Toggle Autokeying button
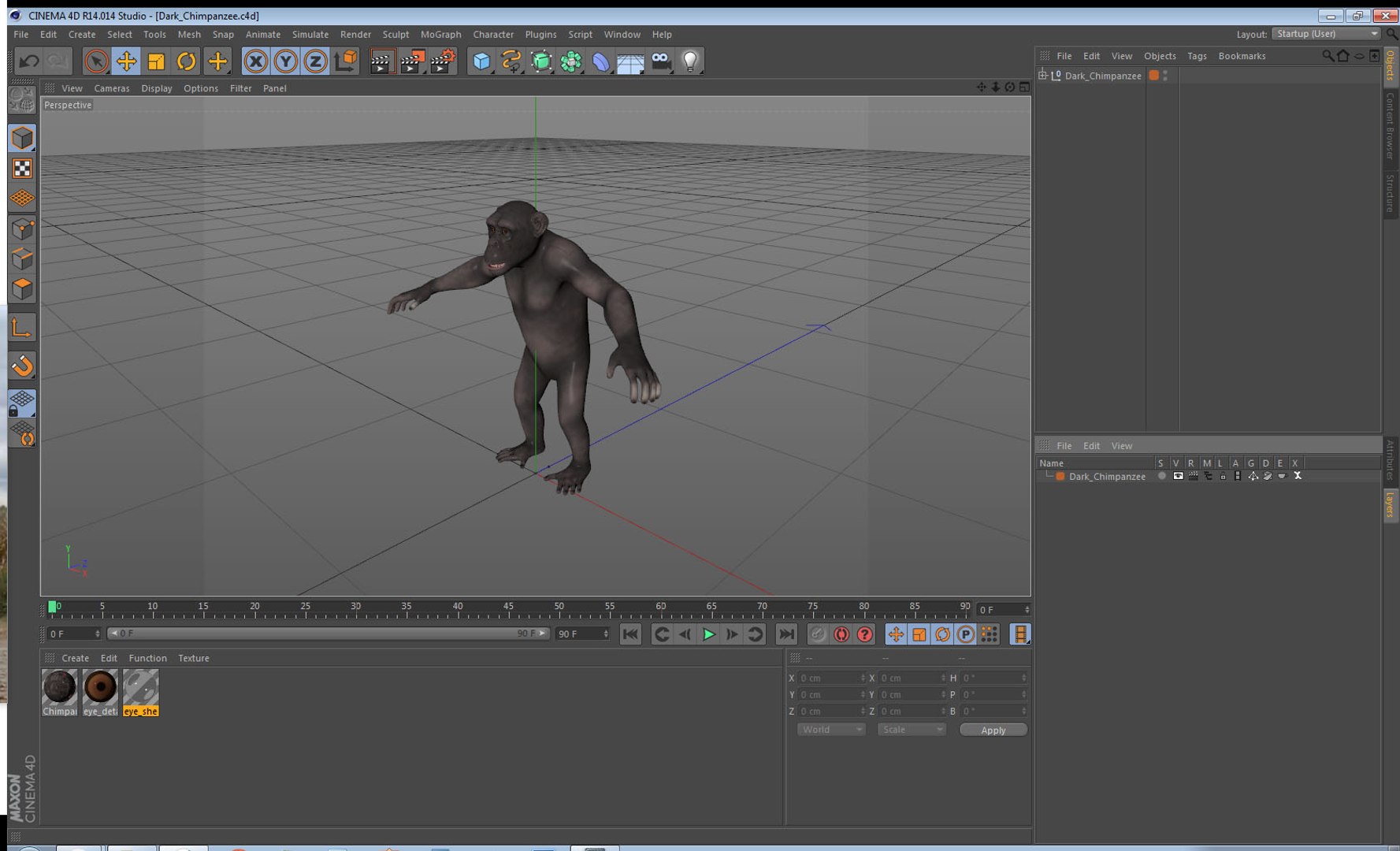The image size is (1400, 851). [841, 634]
